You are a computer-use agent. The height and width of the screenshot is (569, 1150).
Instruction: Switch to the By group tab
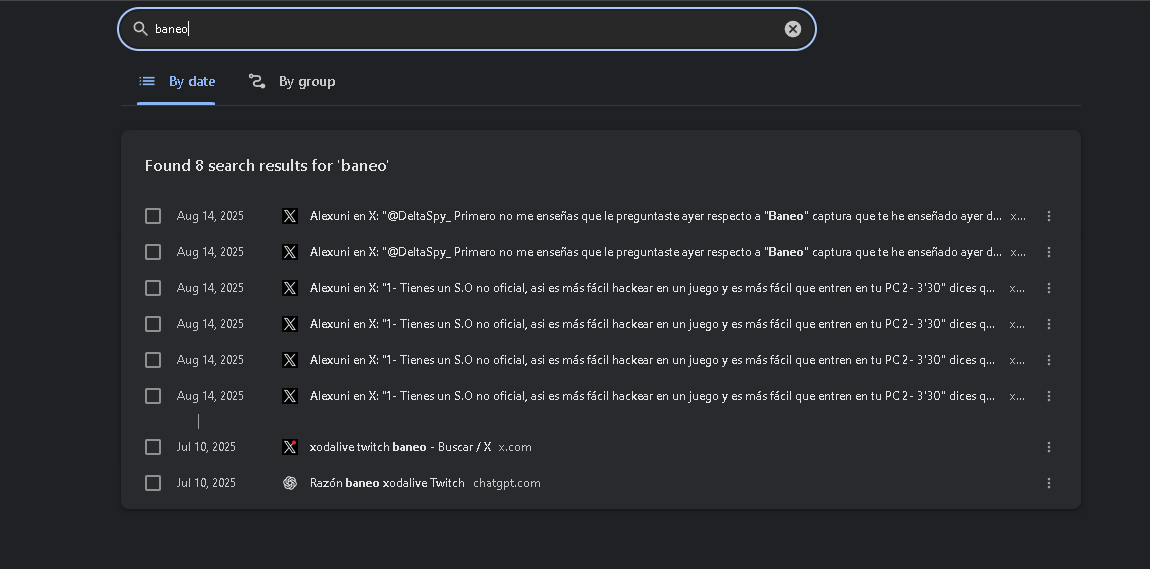point(292,81)
